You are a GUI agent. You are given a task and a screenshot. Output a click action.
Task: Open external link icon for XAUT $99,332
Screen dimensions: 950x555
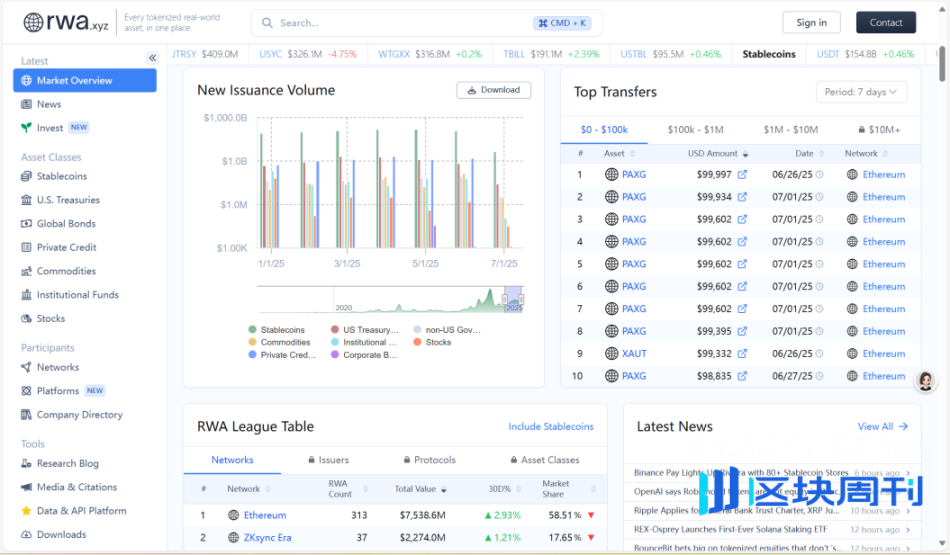click(x=742, y=354)
